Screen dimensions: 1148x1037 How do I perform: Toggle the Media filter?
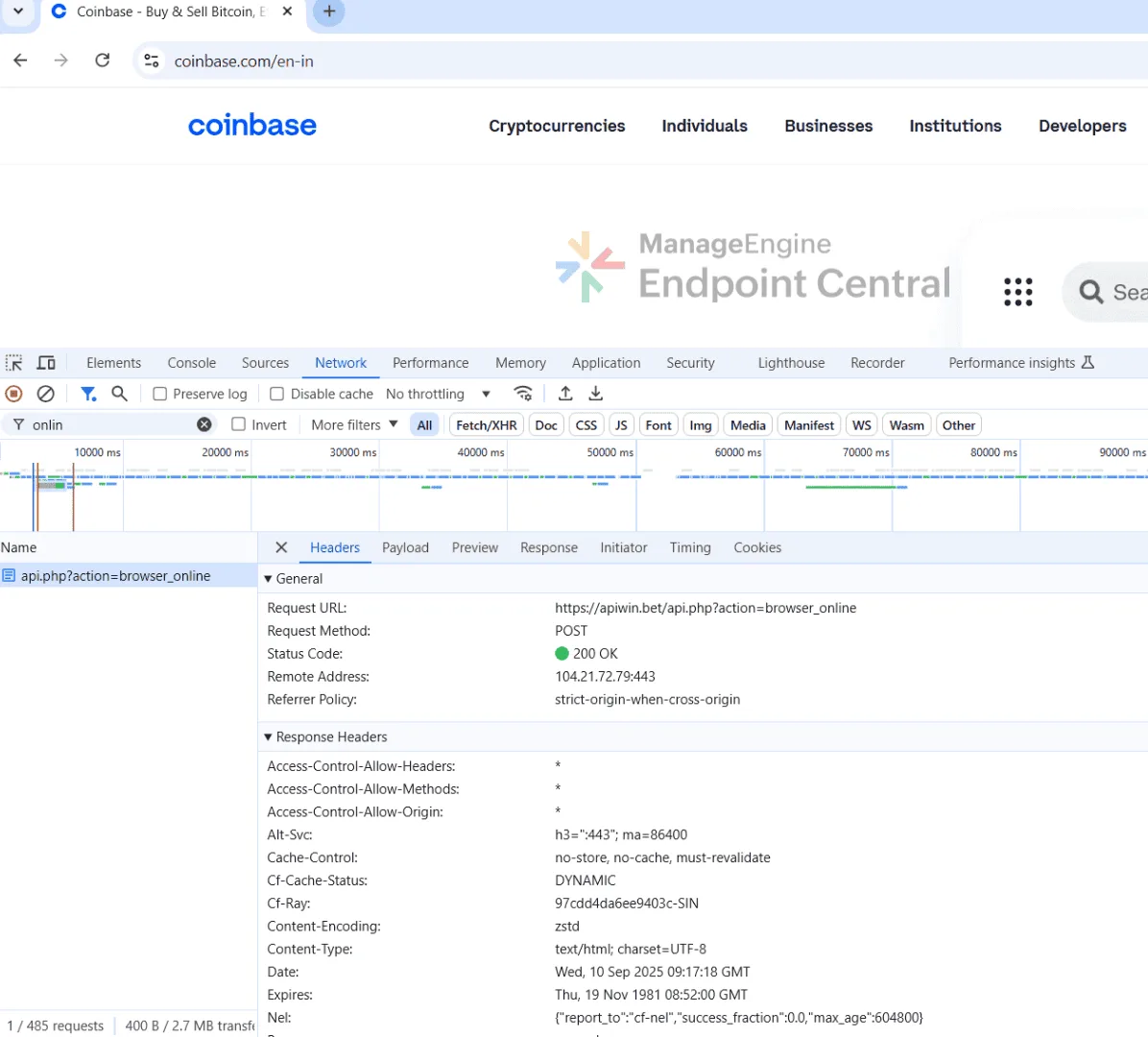coord(748,425)
